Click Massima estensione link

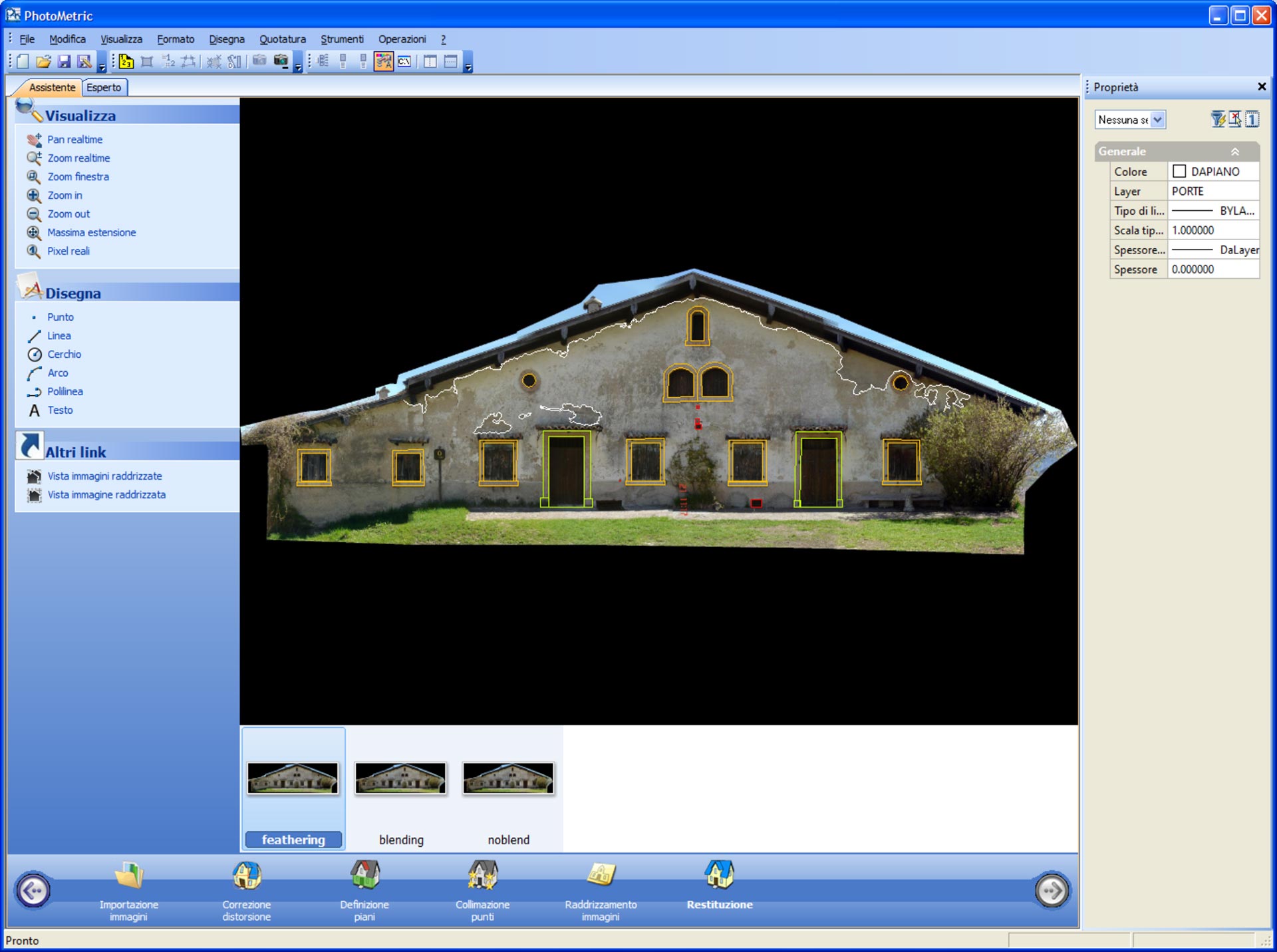91,233
